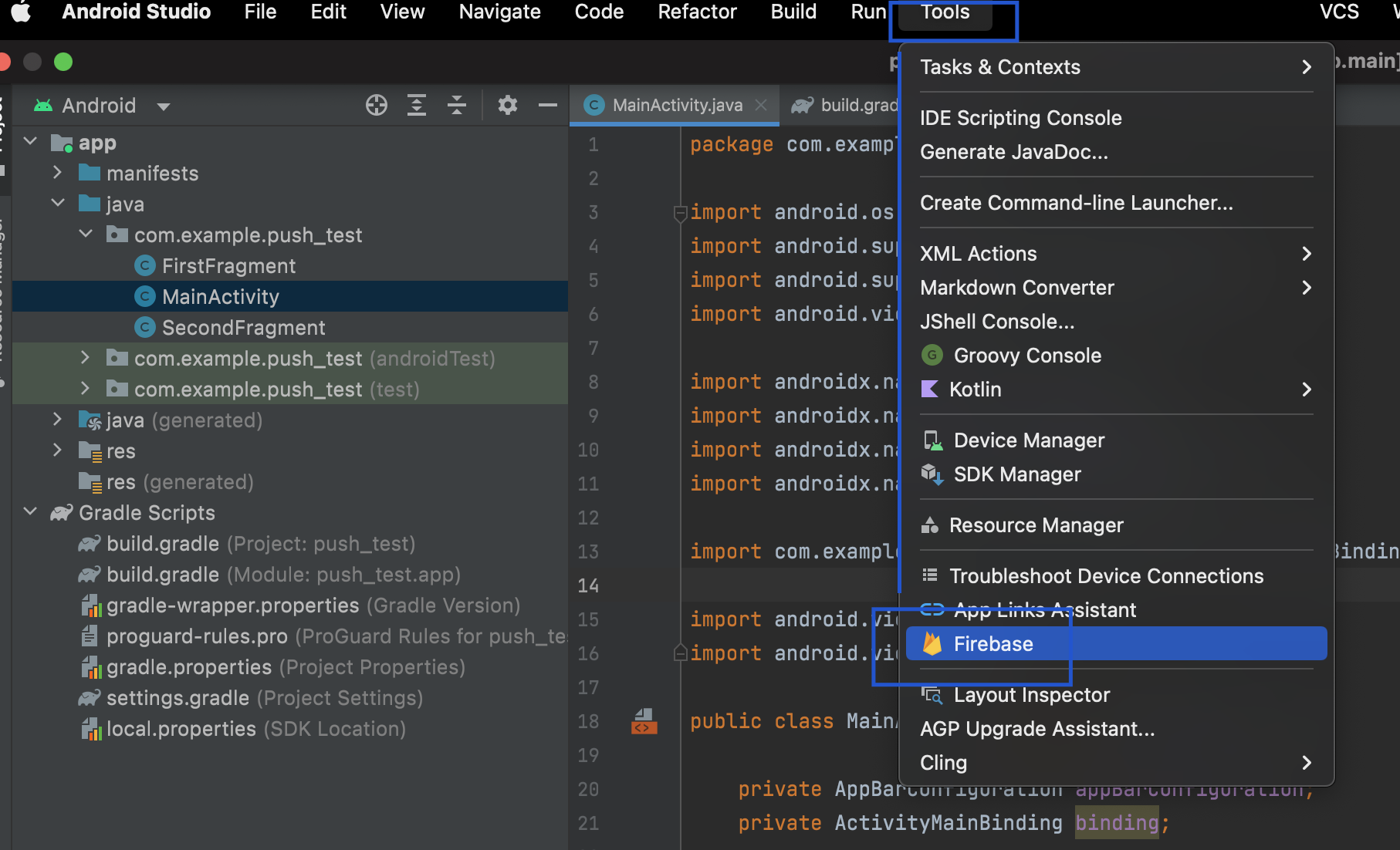Expand com.example.push_test (androidTest) package
This screenshot has width=1400, height=850.
pyautogui.click(x=86, y=358)
